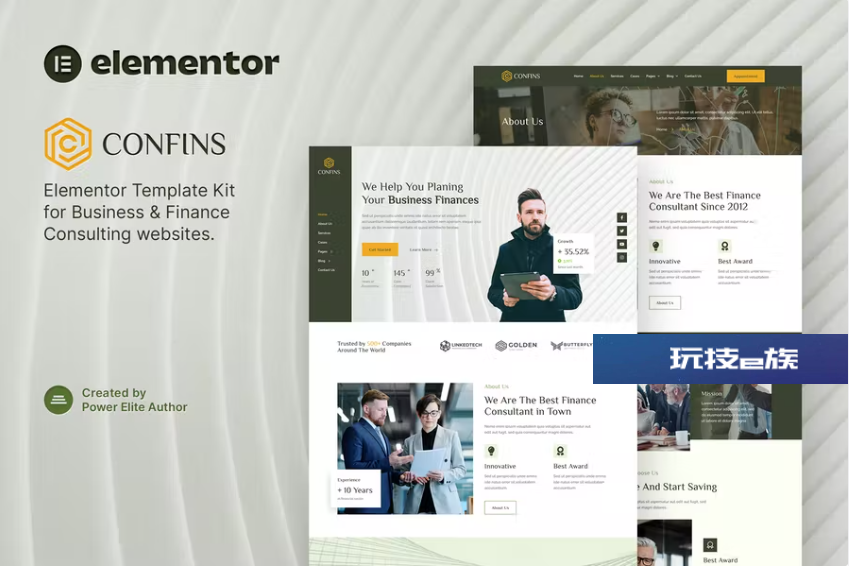Image resolution: width=849 pixels, height=566 pixels.
Task: Click the '99' client satisfaction stat
Action: click(434, 276)
